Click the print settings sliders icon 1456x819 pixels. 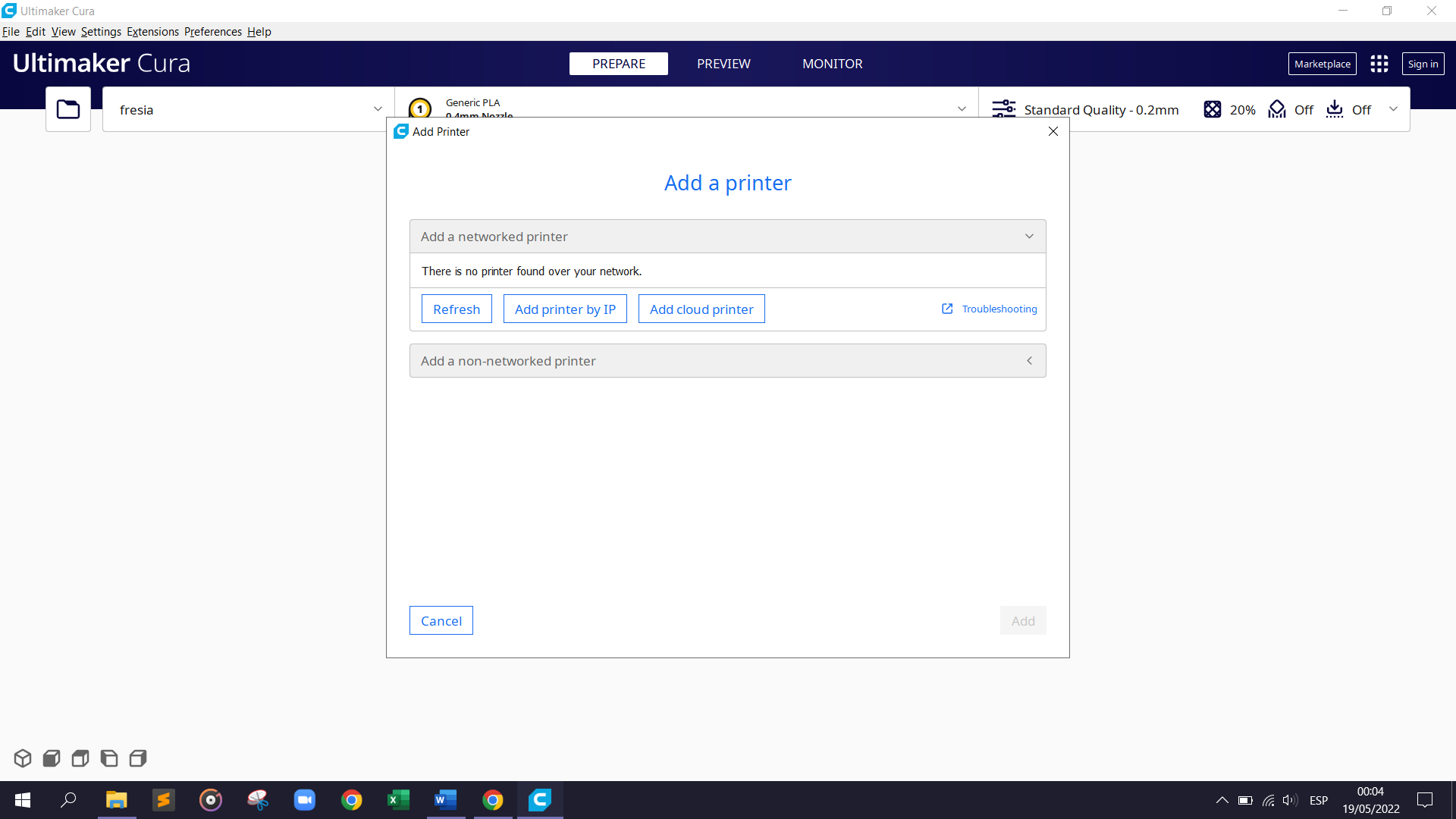pyautogui.click(x=1003, y=109)
